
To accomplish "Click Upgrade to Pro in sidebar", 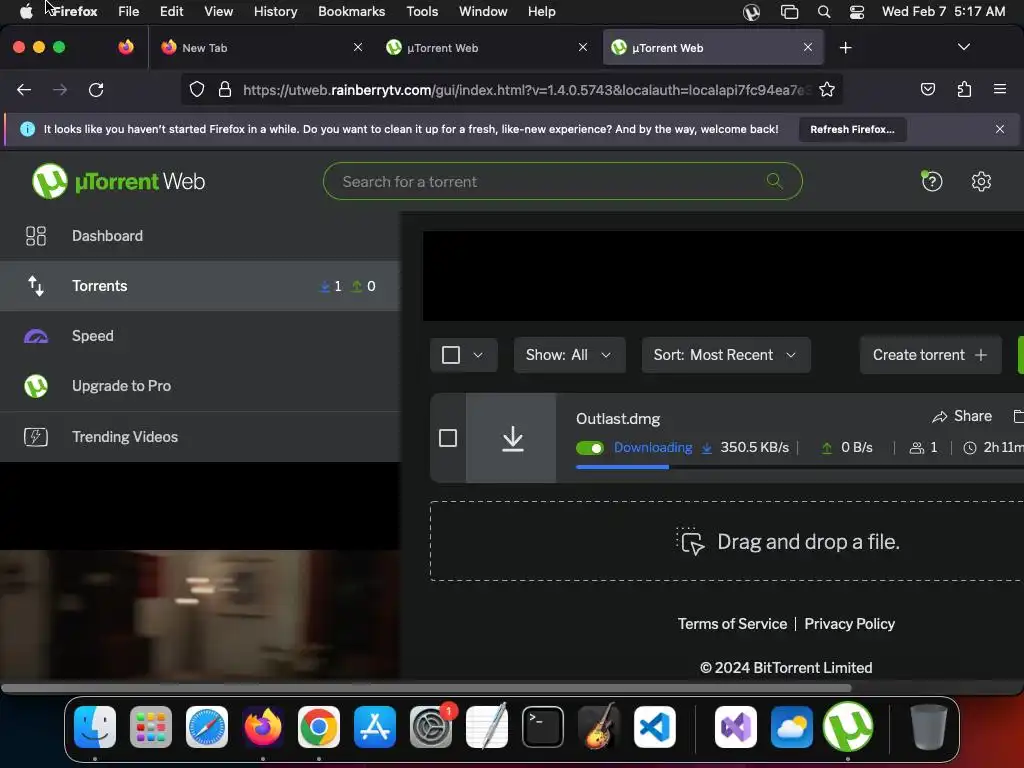I will click(x=200, y=386).
